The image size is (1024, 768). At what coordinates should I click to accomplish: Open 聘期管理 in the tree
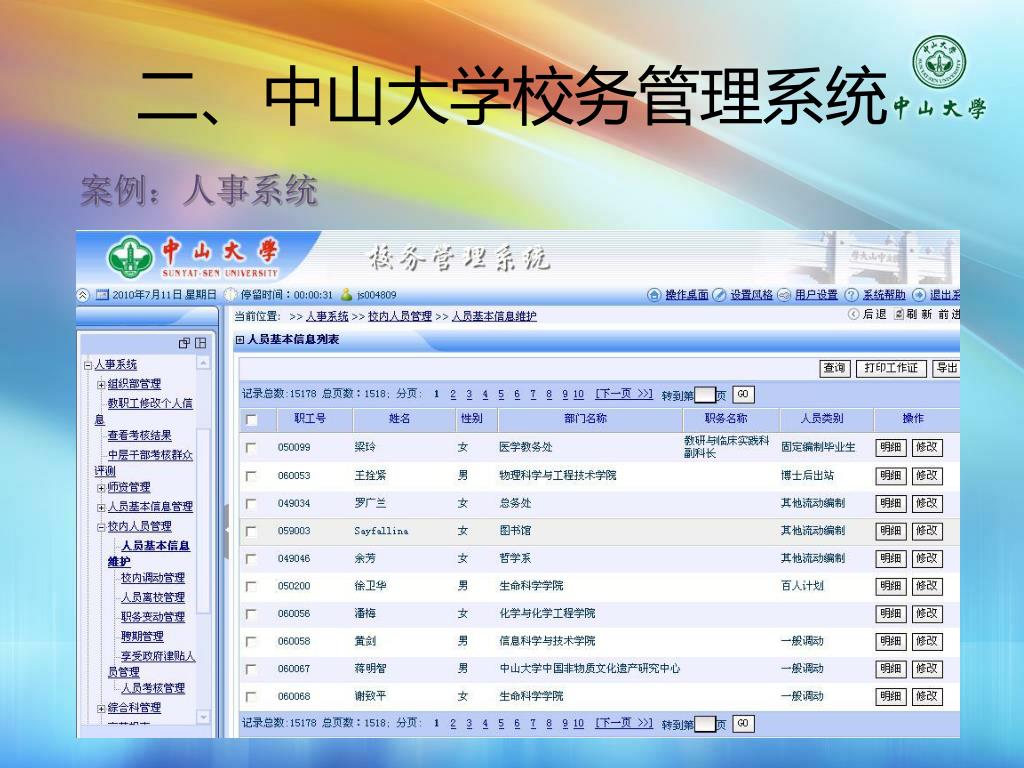pos(142,637)
